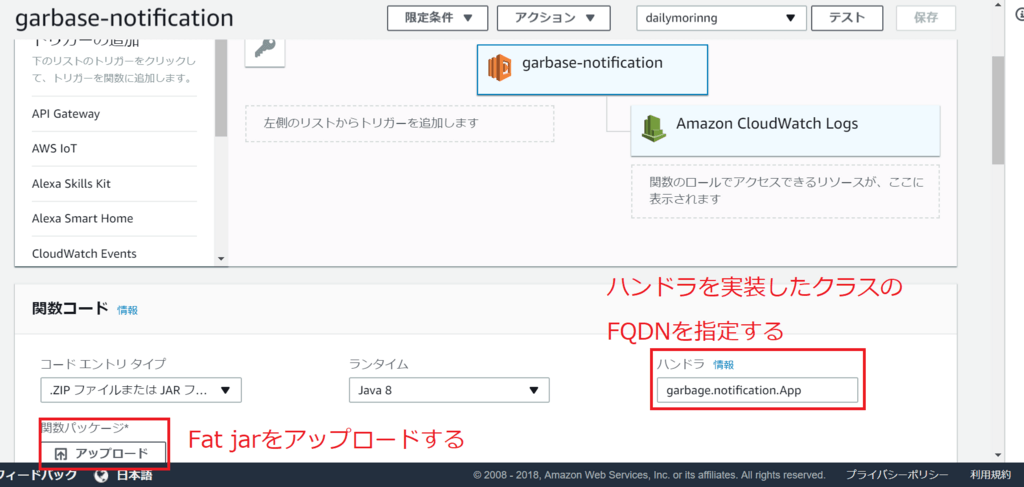Click the upload arrow icon
This screenshot has height=487, width=1024.
click(x=59, y=454)
